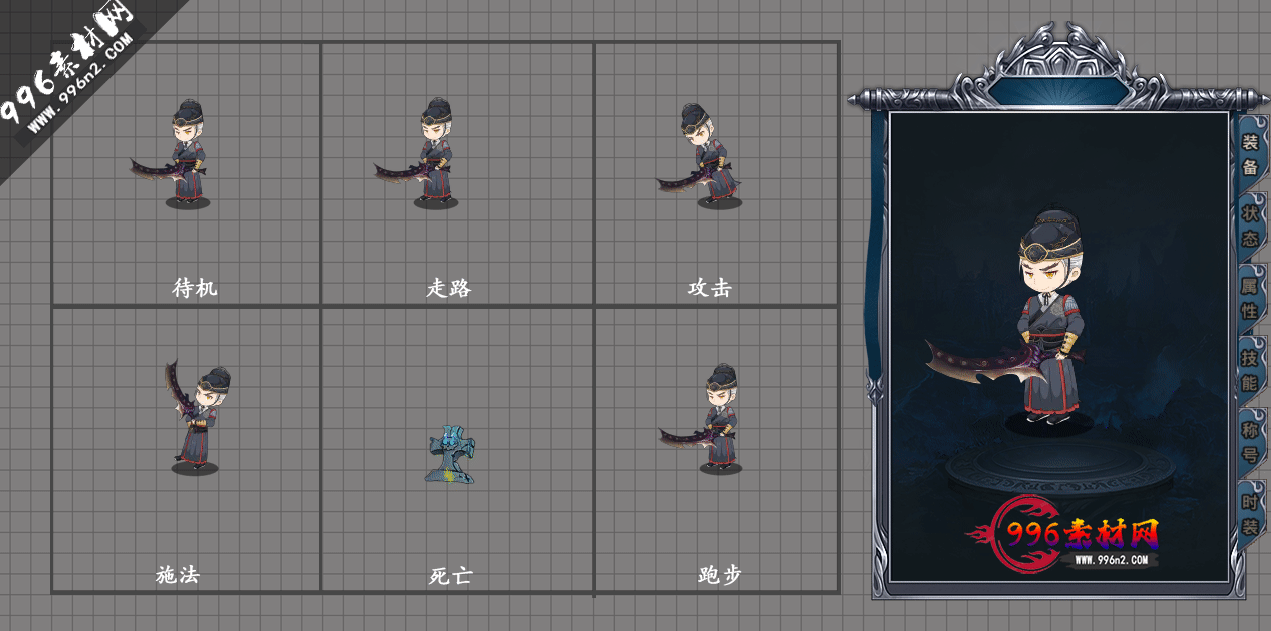1271x631 pixels.
Task: Open the 技能 skills tab
Action: [1250, 370]
